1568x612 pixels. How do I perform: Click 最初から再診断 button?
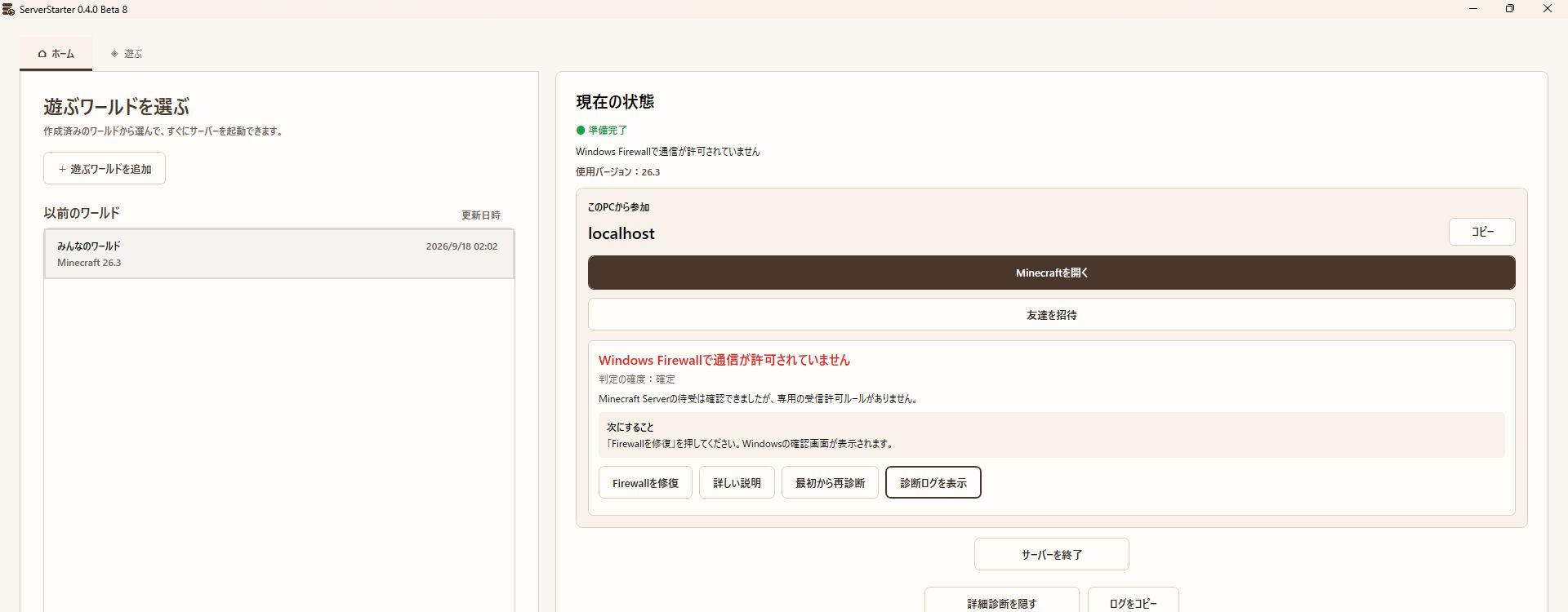pos(830,483)
